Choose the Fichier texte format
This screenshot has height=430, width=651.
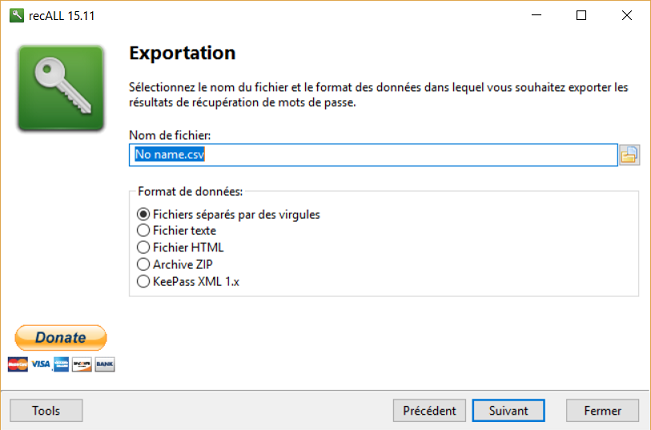[x=144, y=231]
